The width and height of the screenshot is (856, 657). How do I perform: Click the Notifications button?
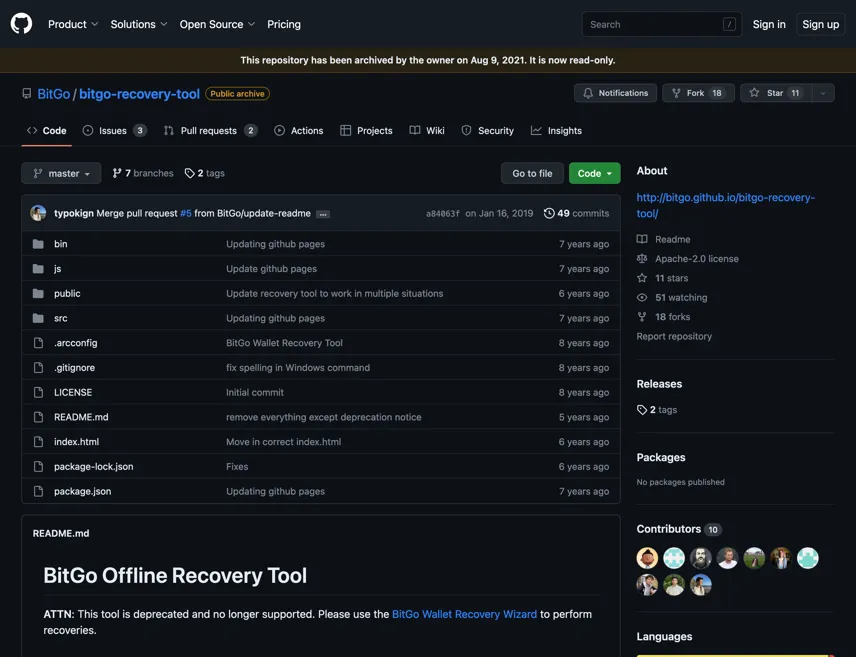615,93
